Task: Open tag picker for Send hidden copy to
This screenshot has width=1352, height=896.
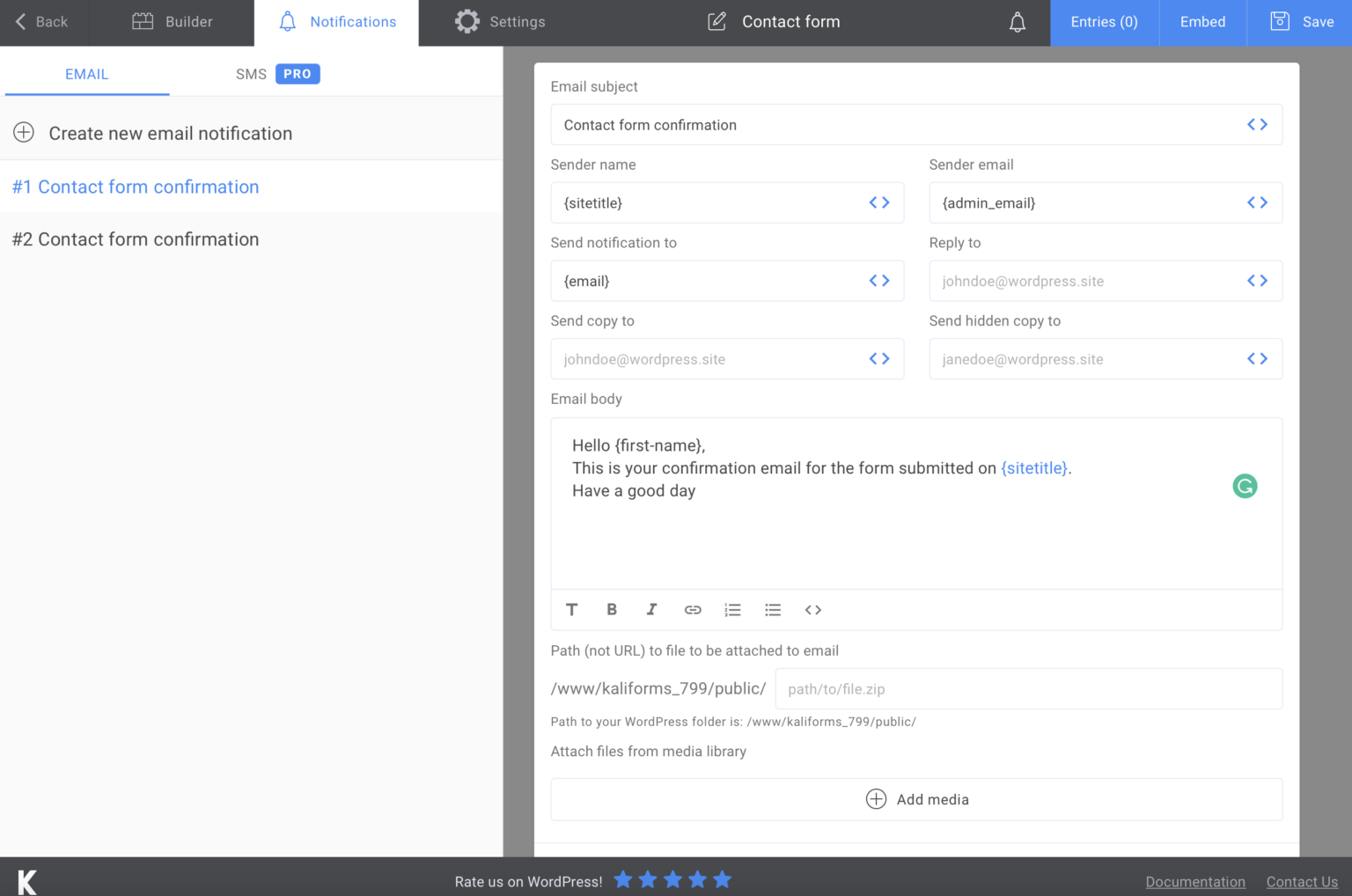Action: (1259, 358)
